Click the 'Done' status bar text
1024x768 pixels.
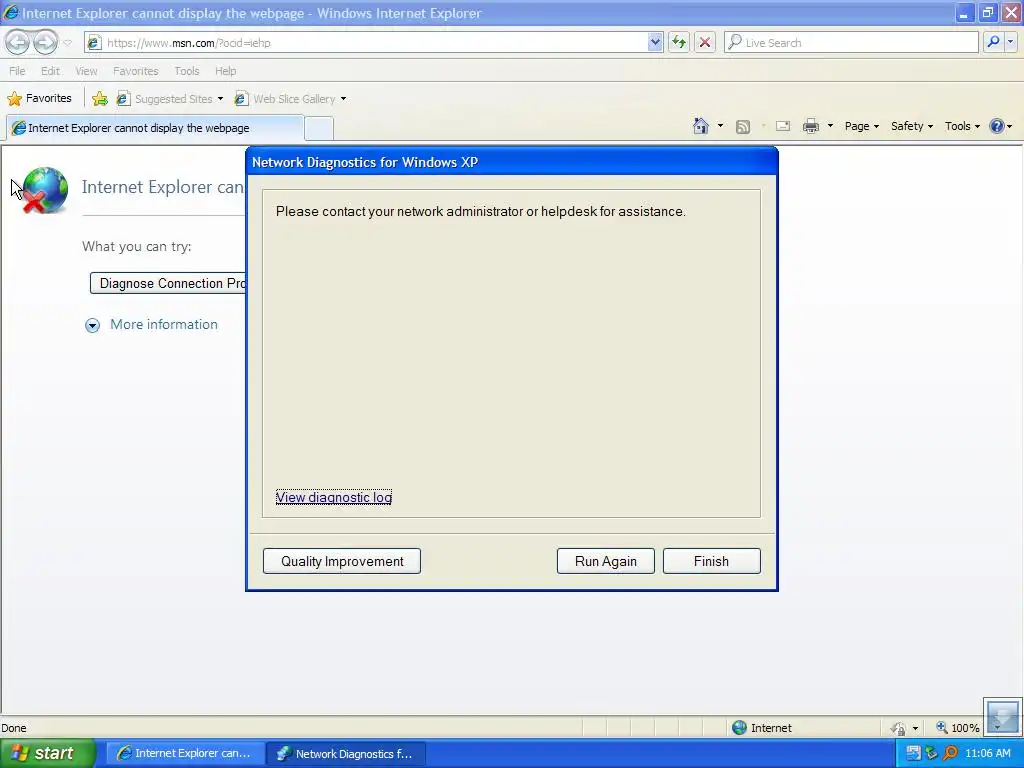[14, 728]
